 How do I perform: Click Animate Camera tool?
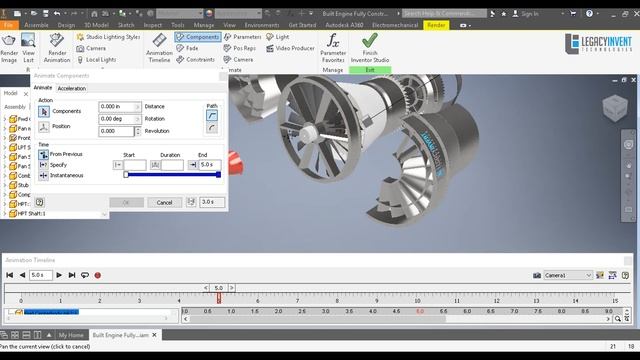238,60
